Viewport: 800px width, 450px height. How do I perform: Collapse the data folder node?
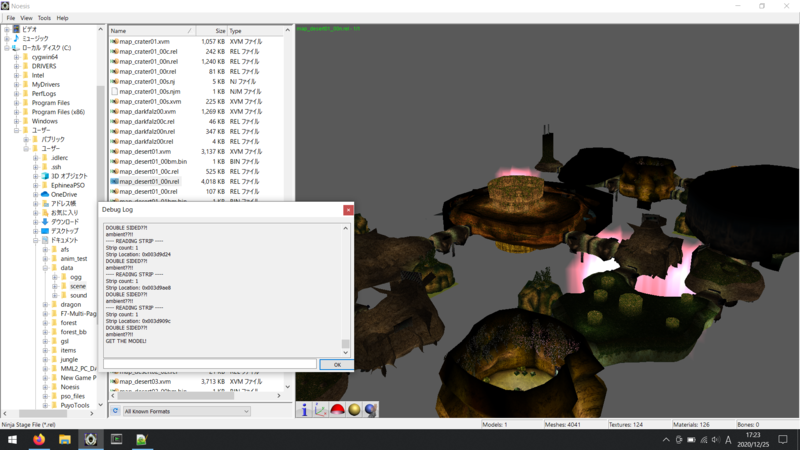pos(45,268)
